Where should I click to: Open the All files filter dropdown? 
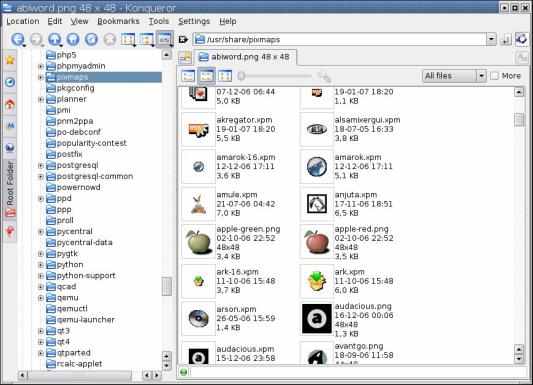(x=454, y=76)
